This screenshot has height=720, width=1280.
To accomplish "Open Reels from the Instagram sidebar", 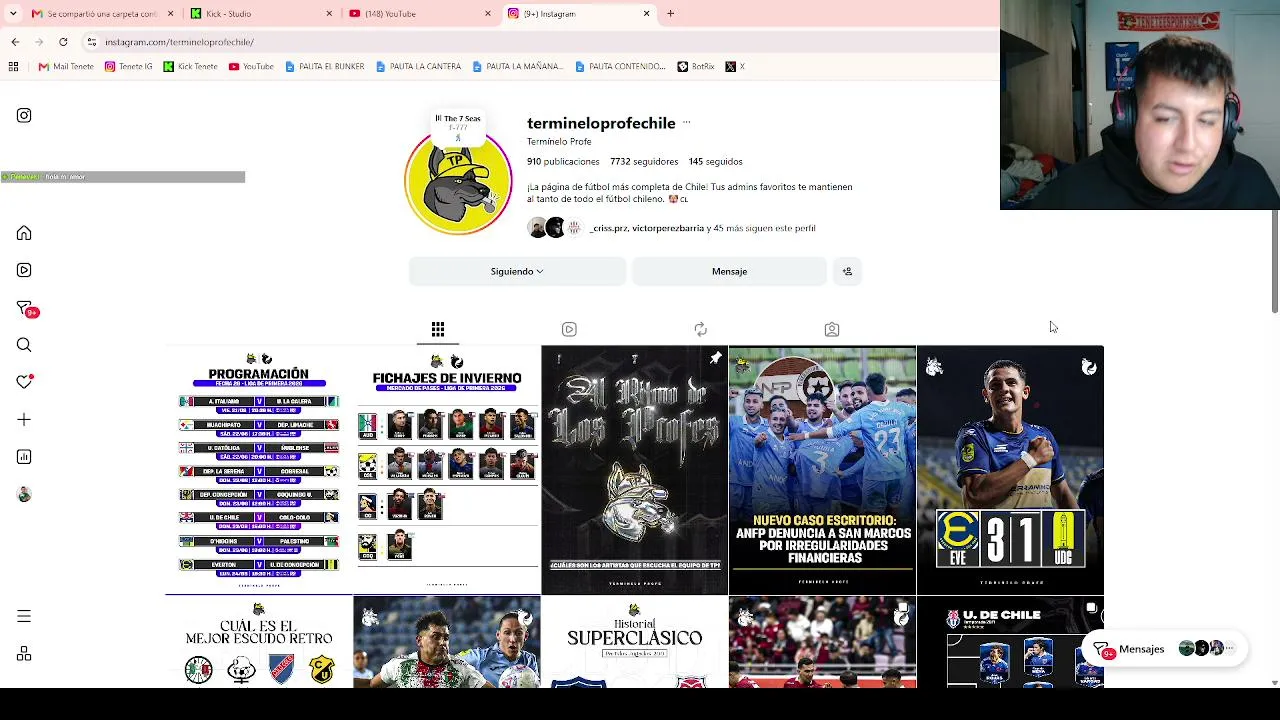I will pos(24,270).
